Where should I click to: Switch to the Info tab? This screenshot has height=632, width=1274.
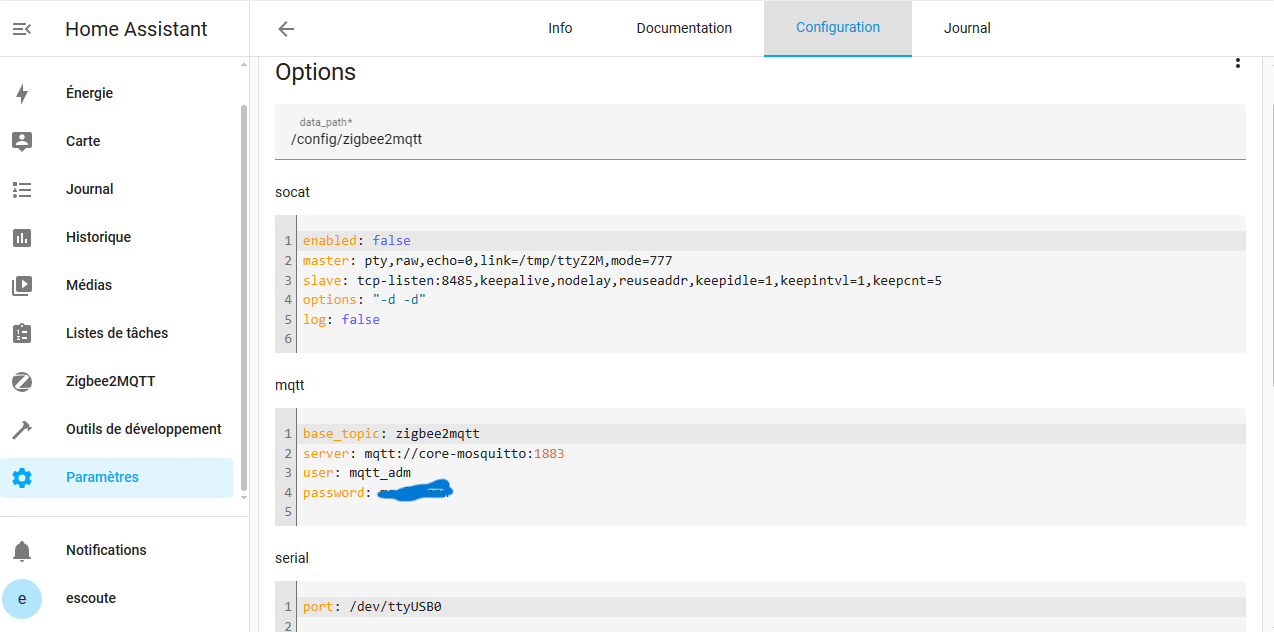(x=560, y=28)
